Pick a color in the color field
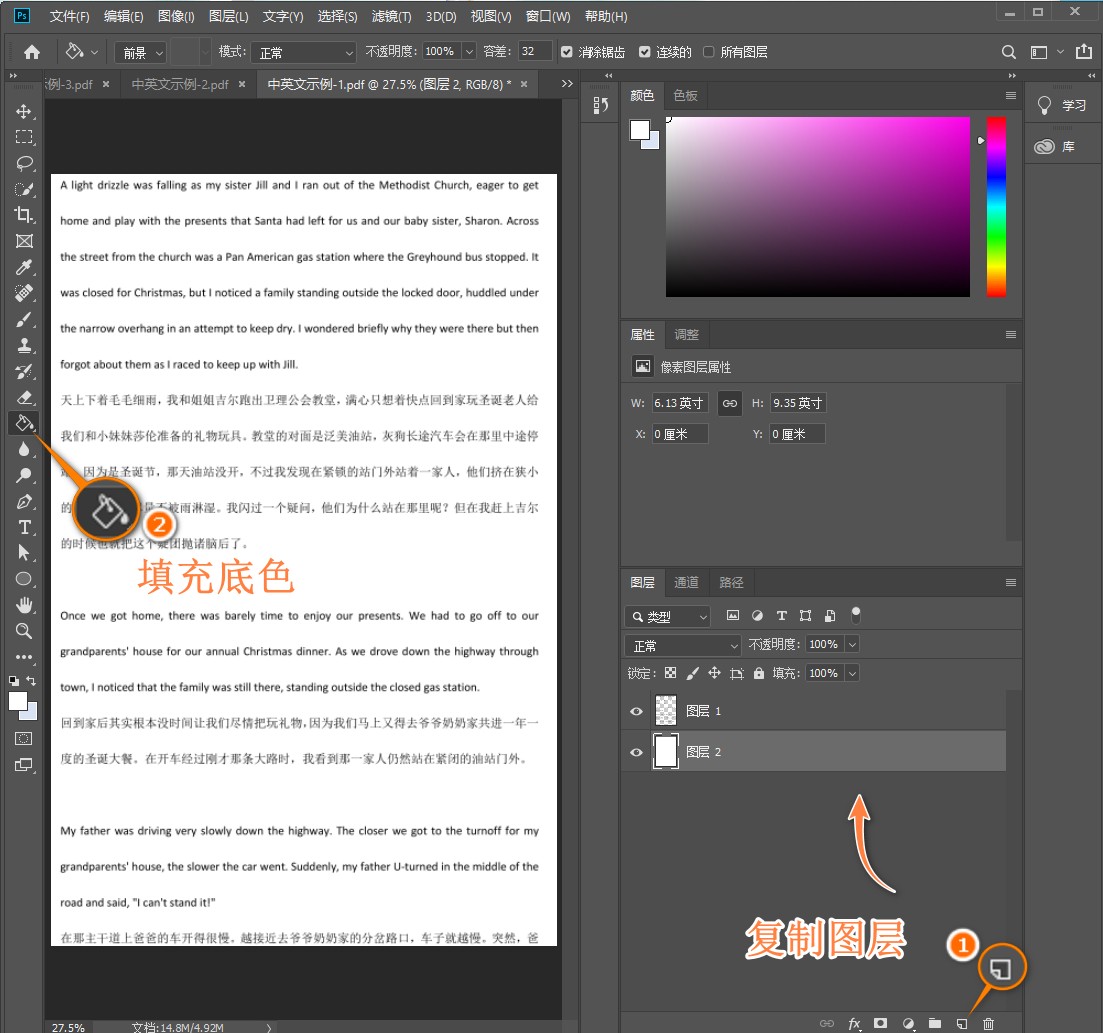 click(x=818, y=205)
